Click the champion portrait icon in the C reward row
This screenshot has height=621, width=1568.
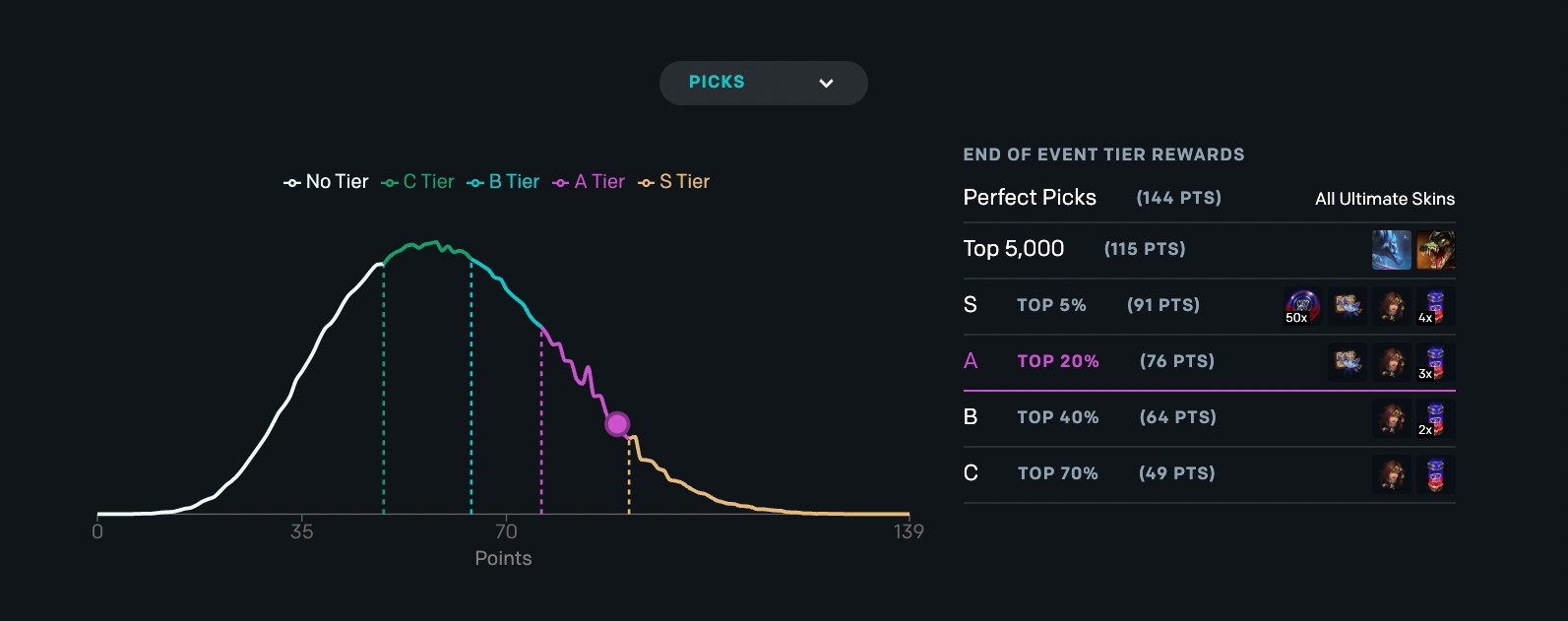coord(1391,473)
